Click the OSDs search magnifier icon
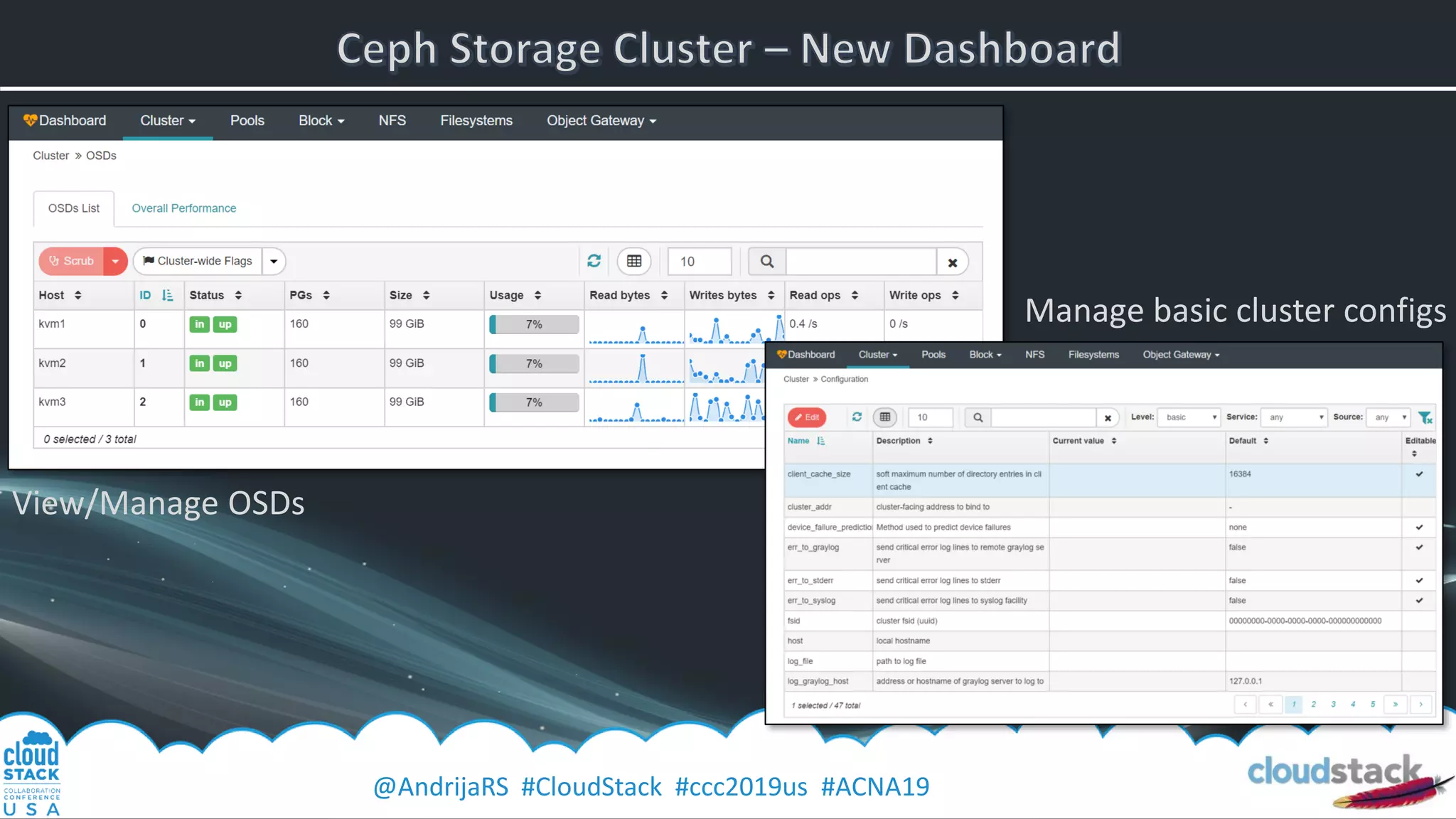Image resolution: width=1456 pixels, height=819 pixels. [x=767, y=261]
